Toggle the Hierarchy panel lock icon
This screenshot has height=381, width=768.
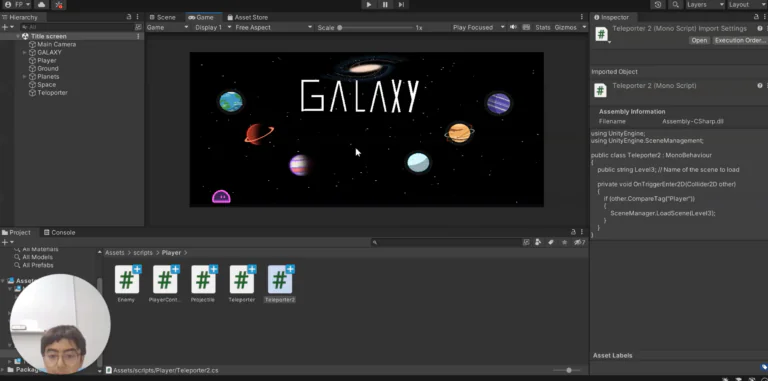tap(129, 17)
